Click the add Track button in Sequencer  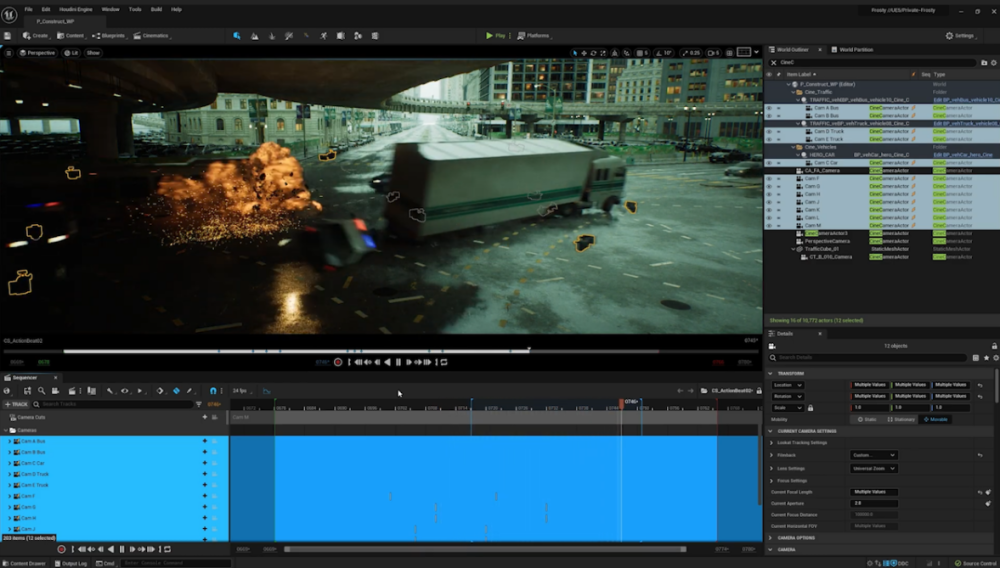point(16,404)
